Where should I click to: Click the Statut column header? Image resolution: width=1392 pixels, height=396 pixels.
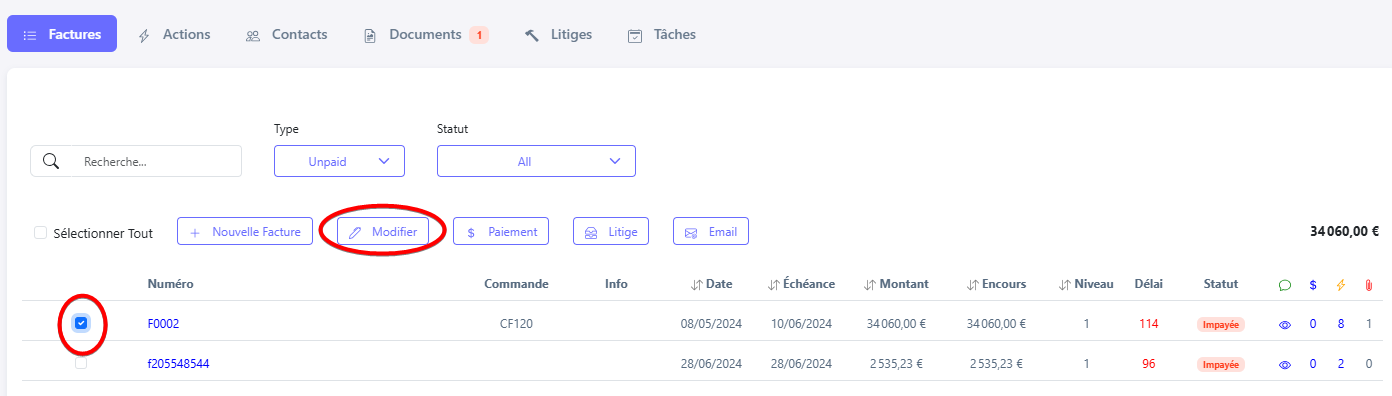coord(1221,284)
